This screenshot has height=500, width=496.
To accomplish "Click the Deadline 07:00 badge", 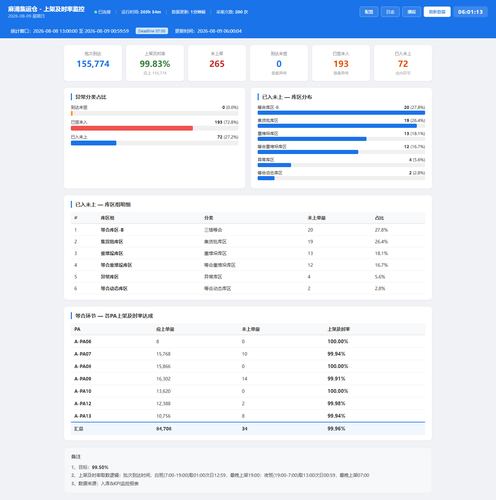I will tap(152, 31).
